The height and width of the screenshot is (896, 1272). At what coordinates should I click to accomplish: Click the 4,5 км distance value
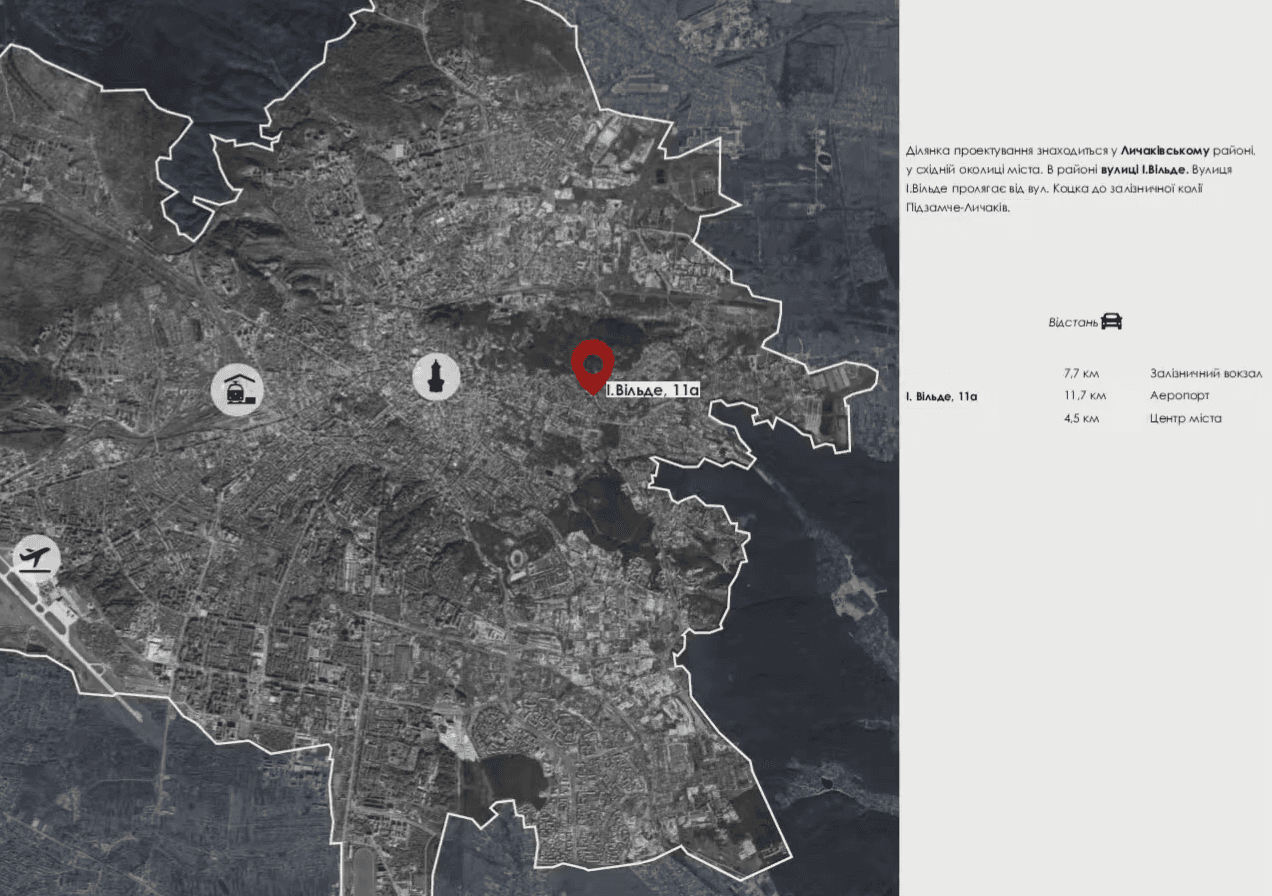pyautogui.click(x=1082, y=418)
